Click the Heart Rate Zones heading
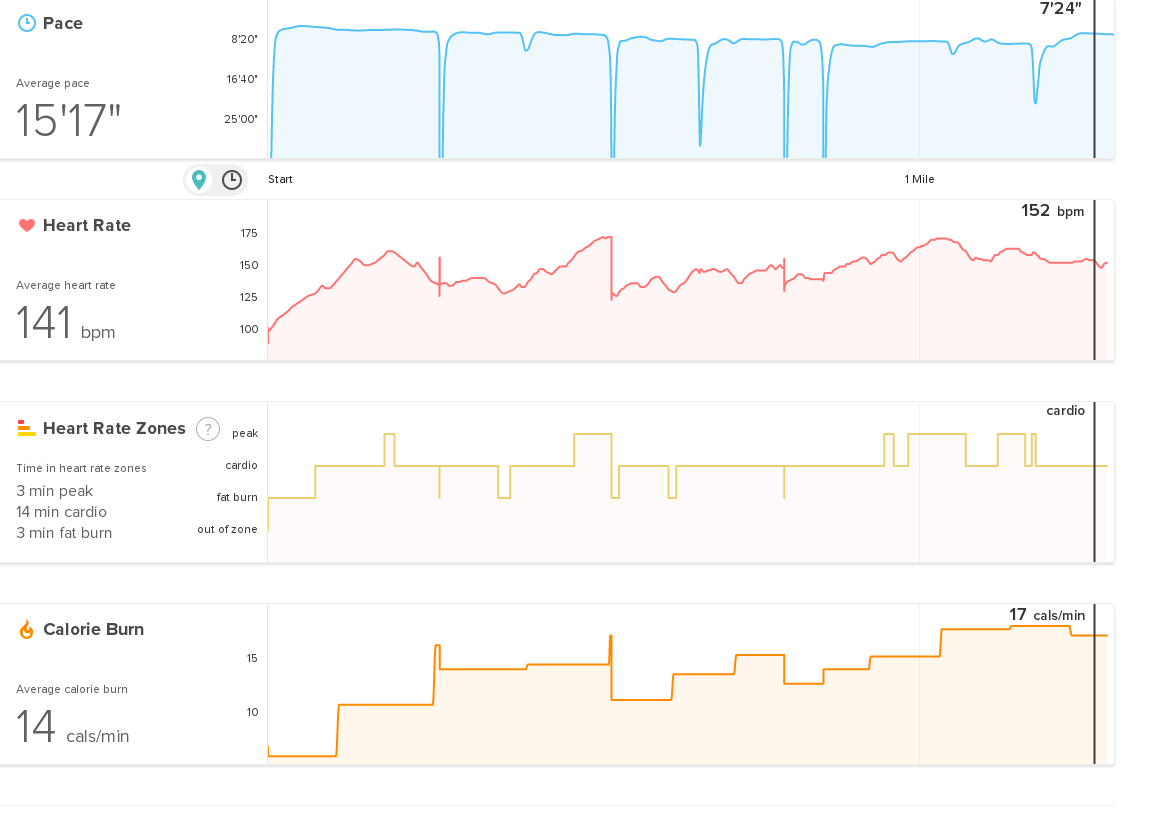Screen dimensions: 1176x818 click(114, 428)
